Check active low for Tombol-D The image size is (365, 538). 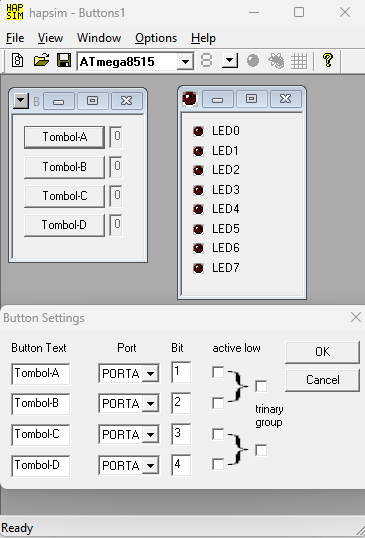coord(218,465)
